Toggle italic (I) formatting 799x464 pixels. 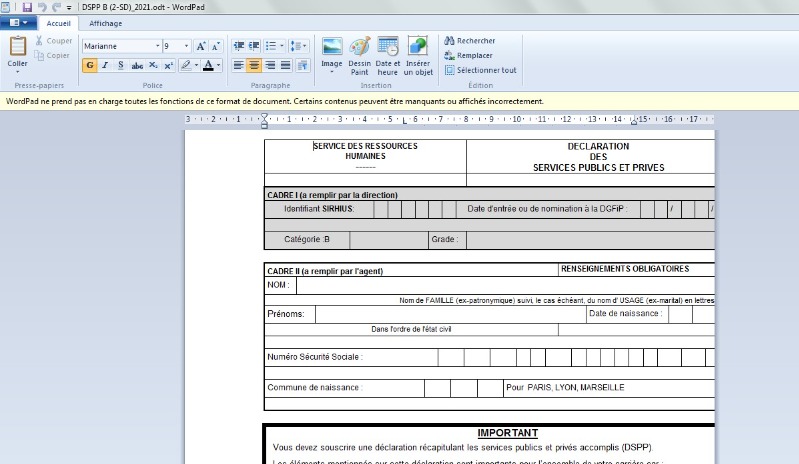coord(105,65)
